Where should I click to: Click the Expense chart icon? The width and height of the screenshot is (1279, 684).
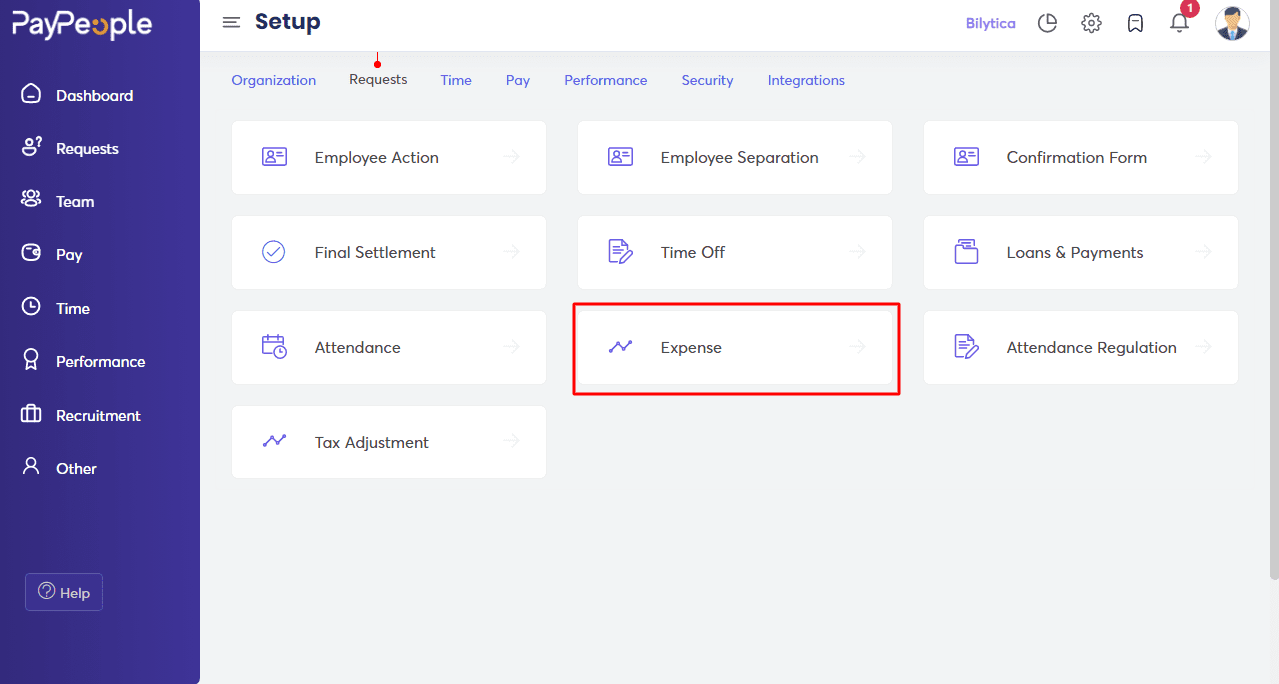620,347
